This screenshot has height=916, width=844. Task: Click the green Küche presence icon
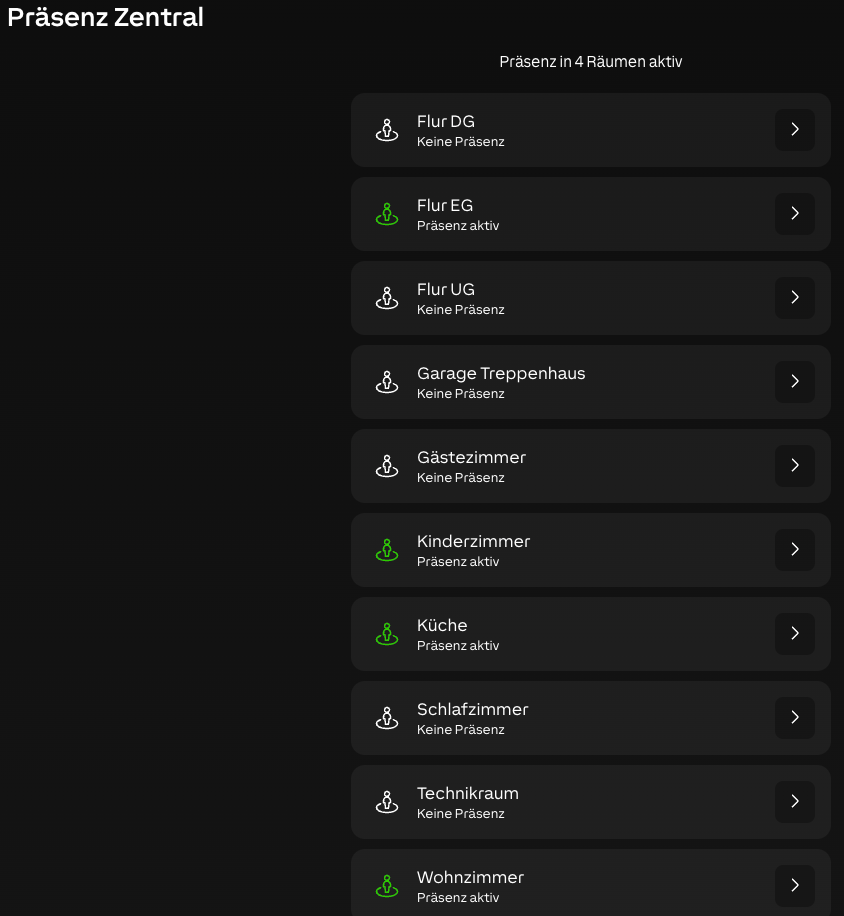point(387,634)
